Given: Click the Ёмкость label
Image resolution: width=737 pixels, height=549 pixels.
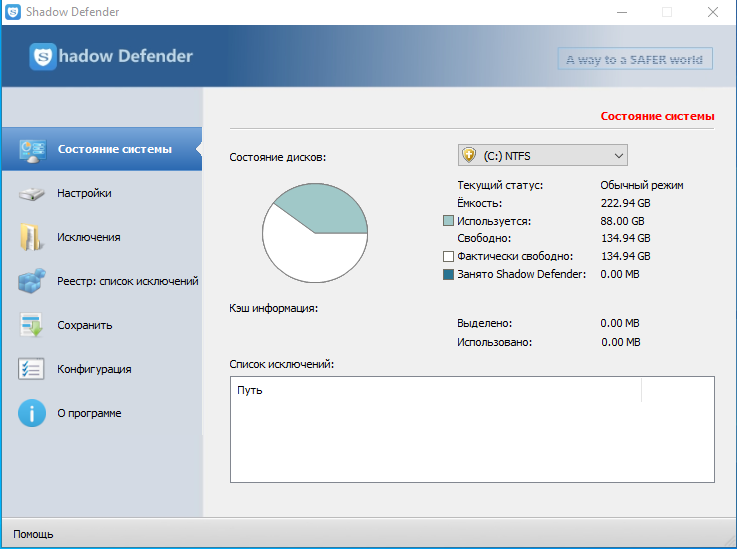Looking at the screenshot, I should pyautogui.click(x=479, y=203).
